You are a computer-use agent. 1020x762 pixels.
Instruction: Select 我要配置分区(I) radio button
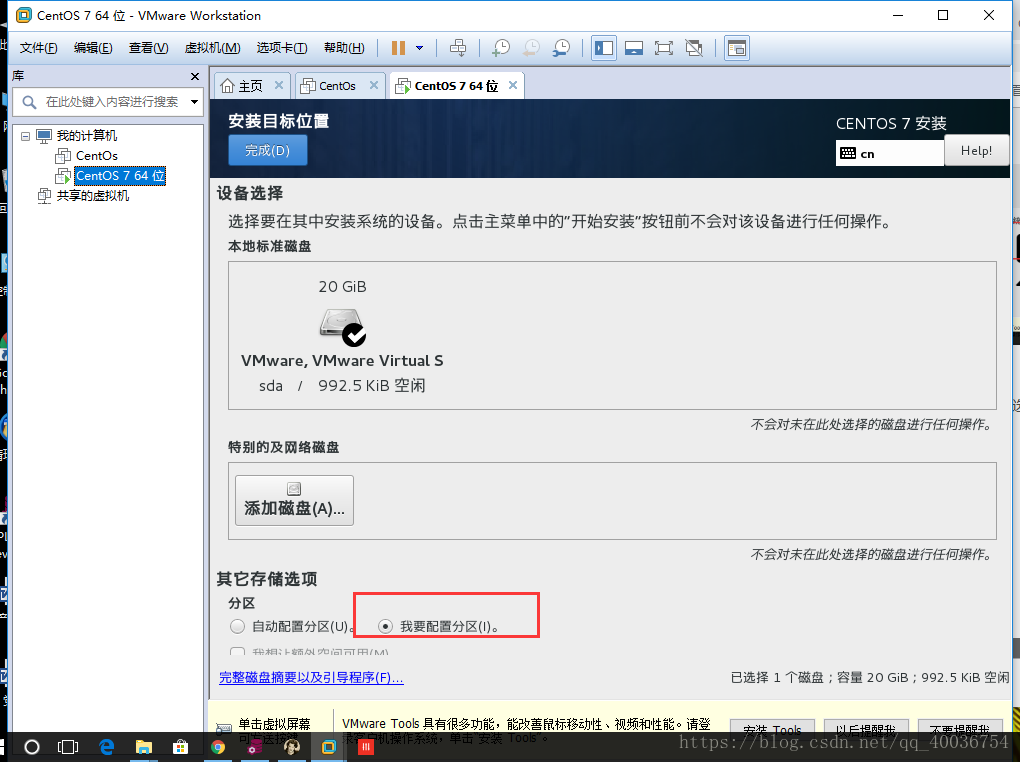[x=385, y=627]
